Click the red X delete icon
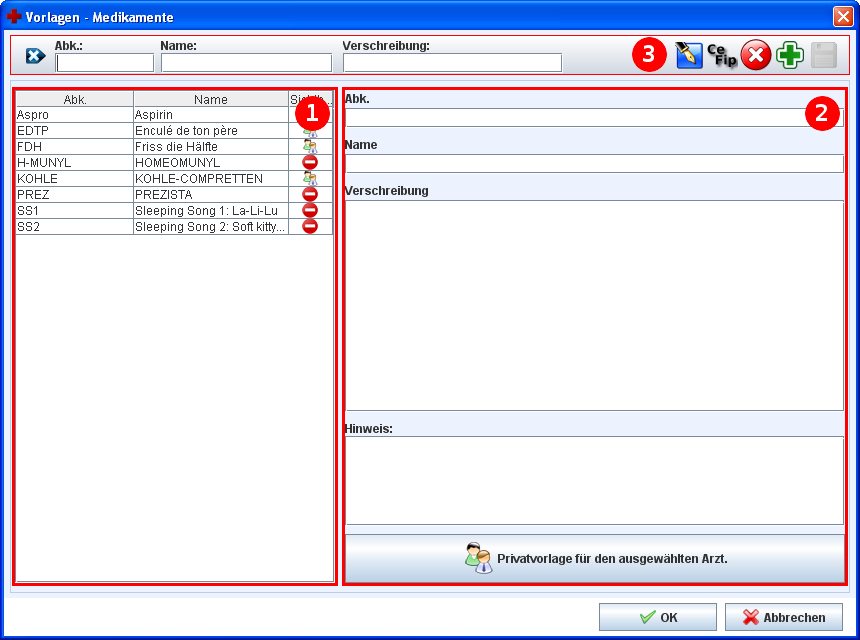This screenshot has width=860, height=640. point(755,55)
